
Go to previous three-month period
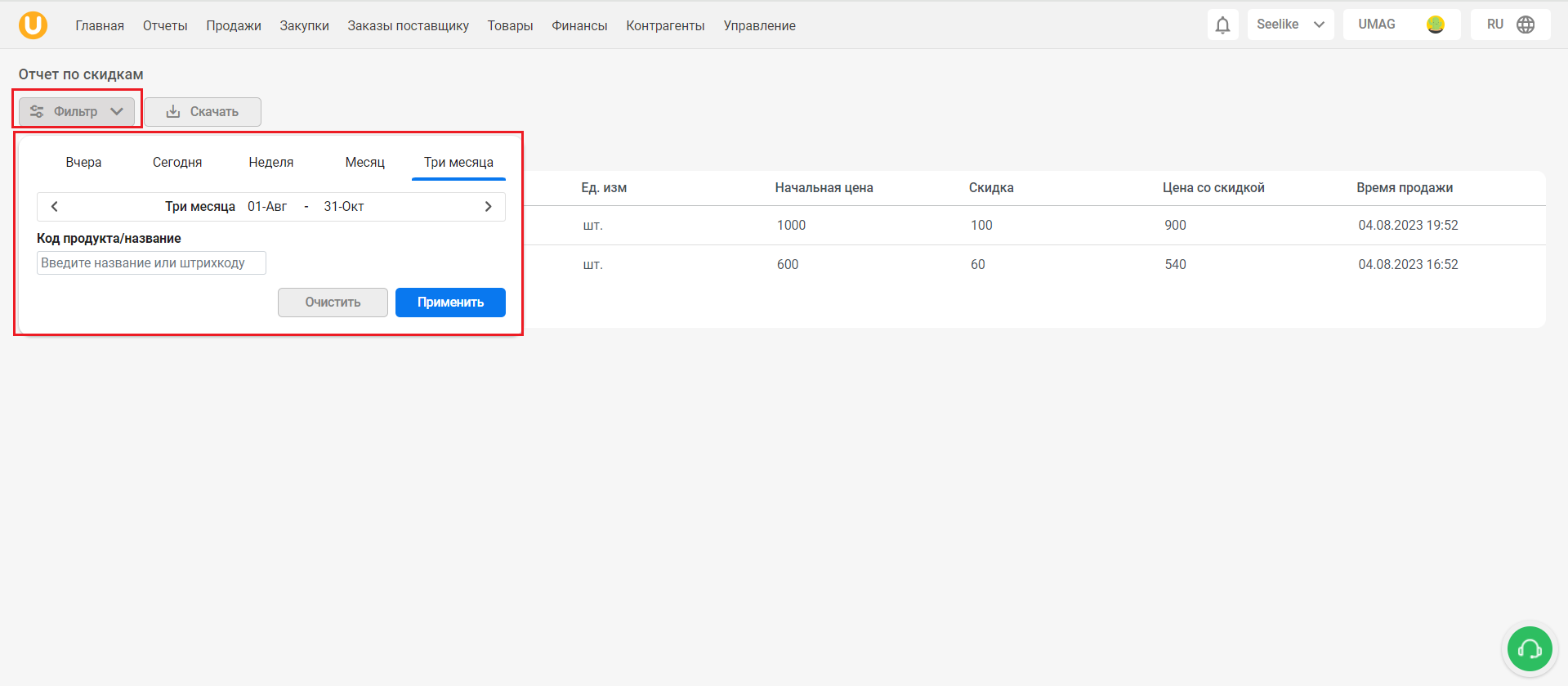(55, 207)
